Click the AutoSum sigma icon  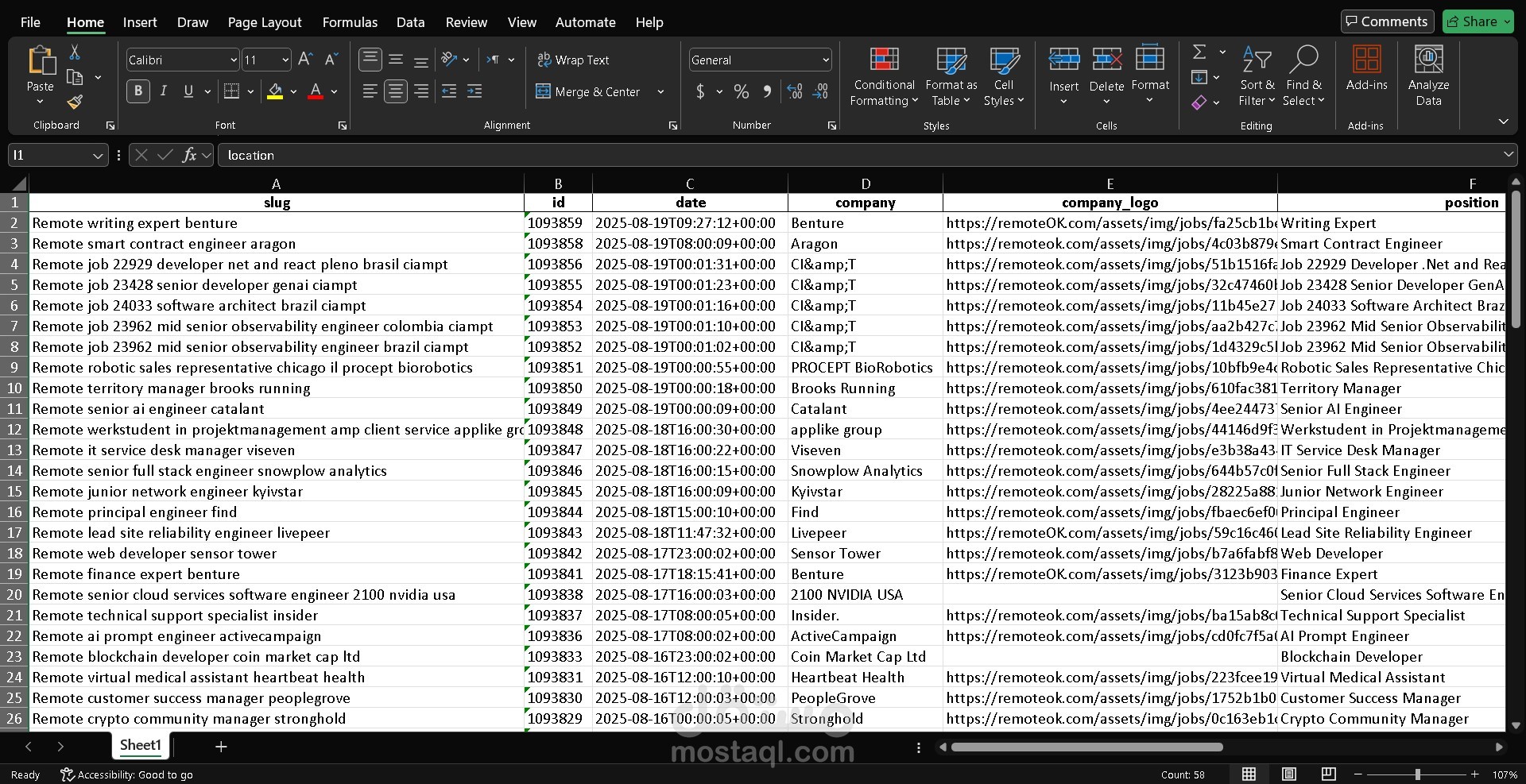point(1200,52)
